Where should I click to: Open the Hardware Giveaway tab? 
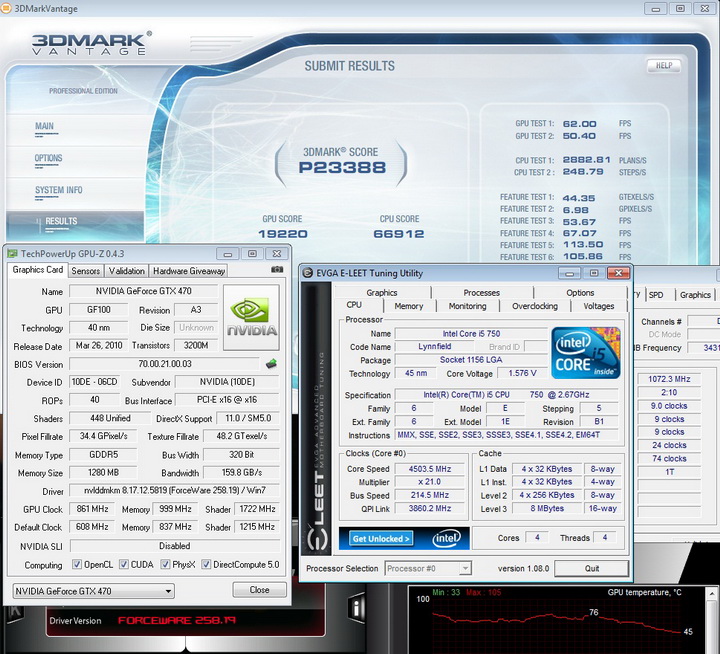click(189, 271)
